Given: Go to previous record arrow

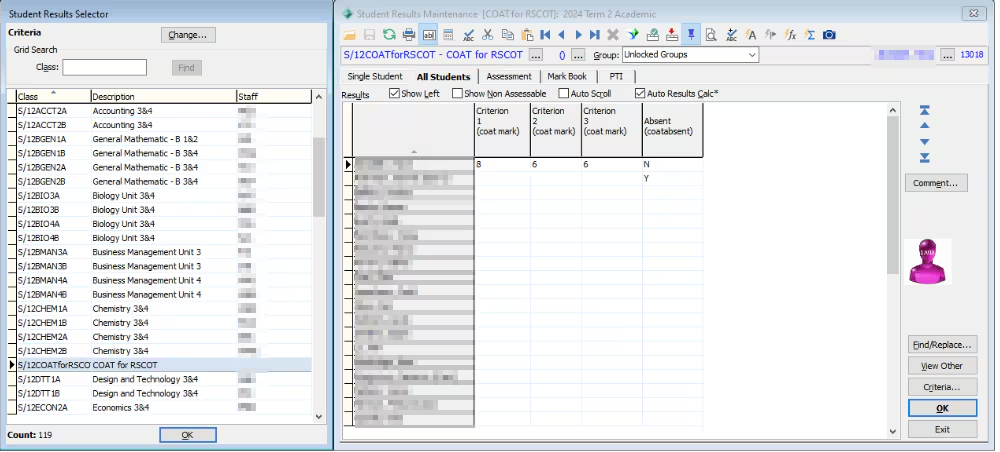Looking at the screenshot, I should [561, 35].
